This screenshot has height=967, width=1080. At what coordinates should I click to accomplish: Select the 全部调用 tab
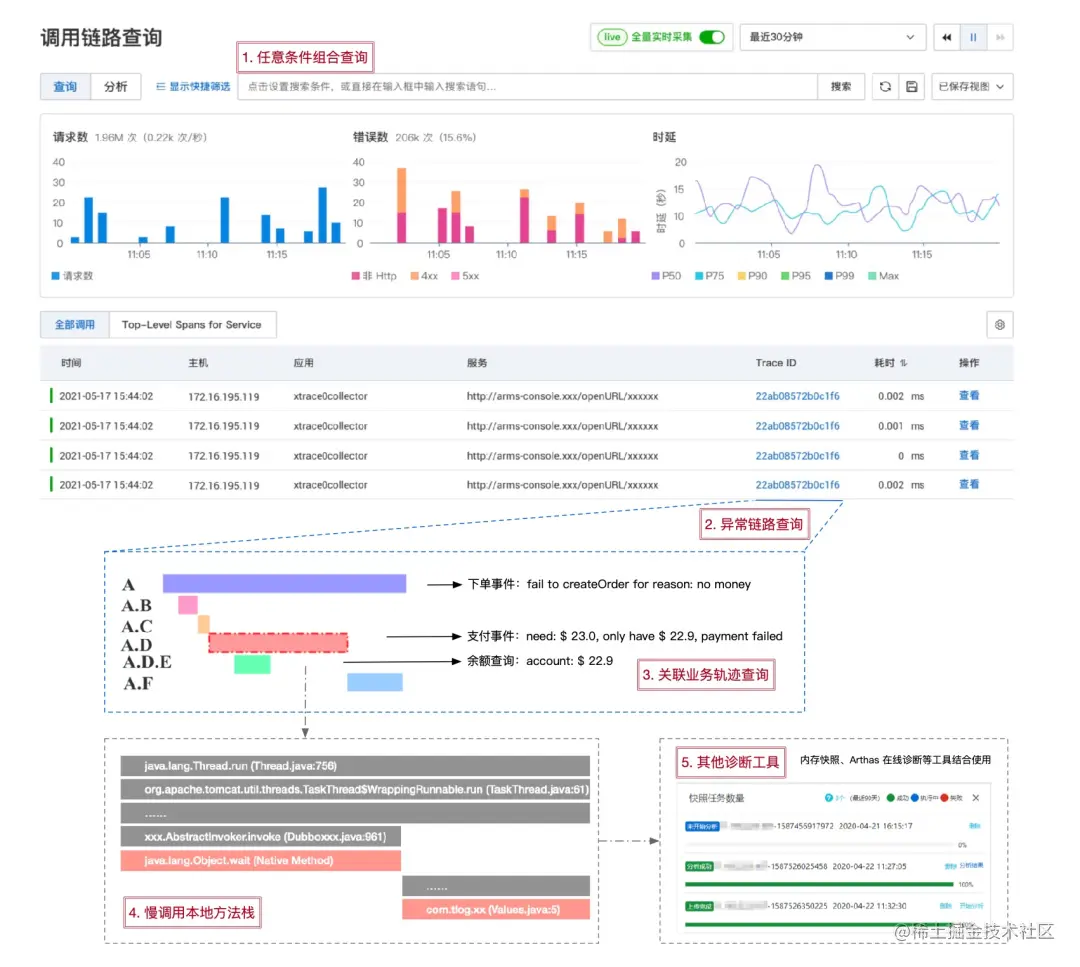pos(74,324)
